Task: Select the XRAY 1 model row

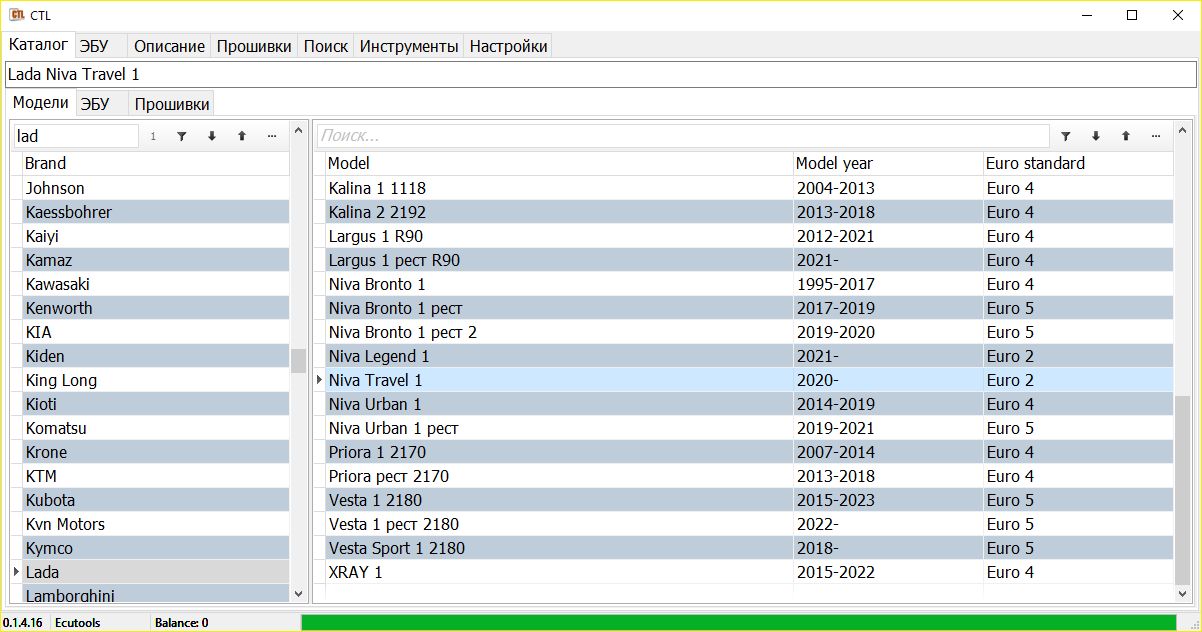Action: point(749,572)
